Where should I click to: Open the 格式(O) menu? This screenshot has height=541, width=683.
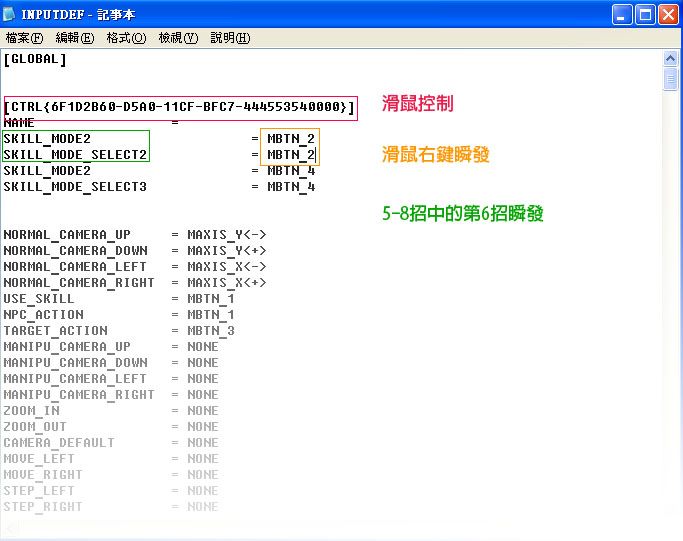(x=126, y=38)
